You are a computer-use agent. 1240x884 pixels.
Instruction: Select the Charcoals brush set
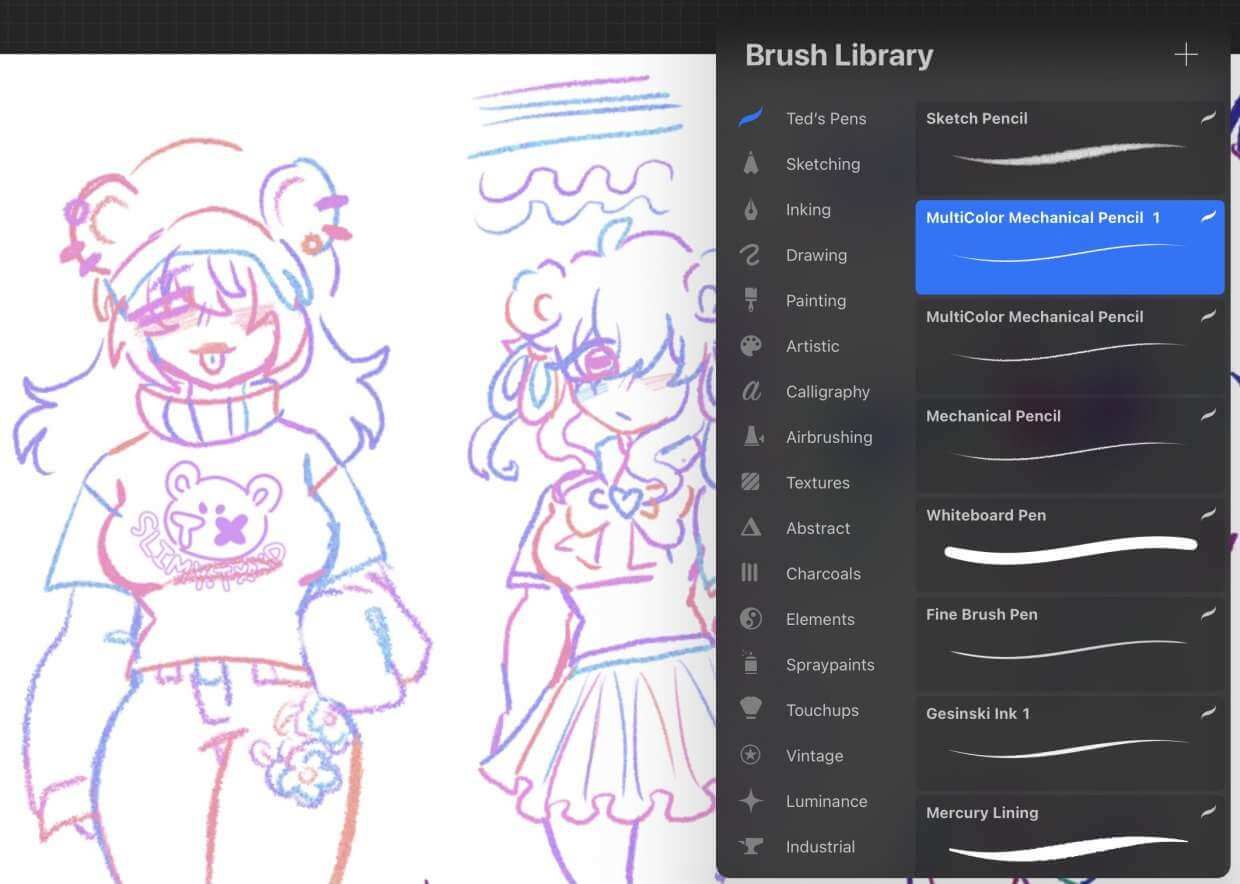click(x=822, y=573)
